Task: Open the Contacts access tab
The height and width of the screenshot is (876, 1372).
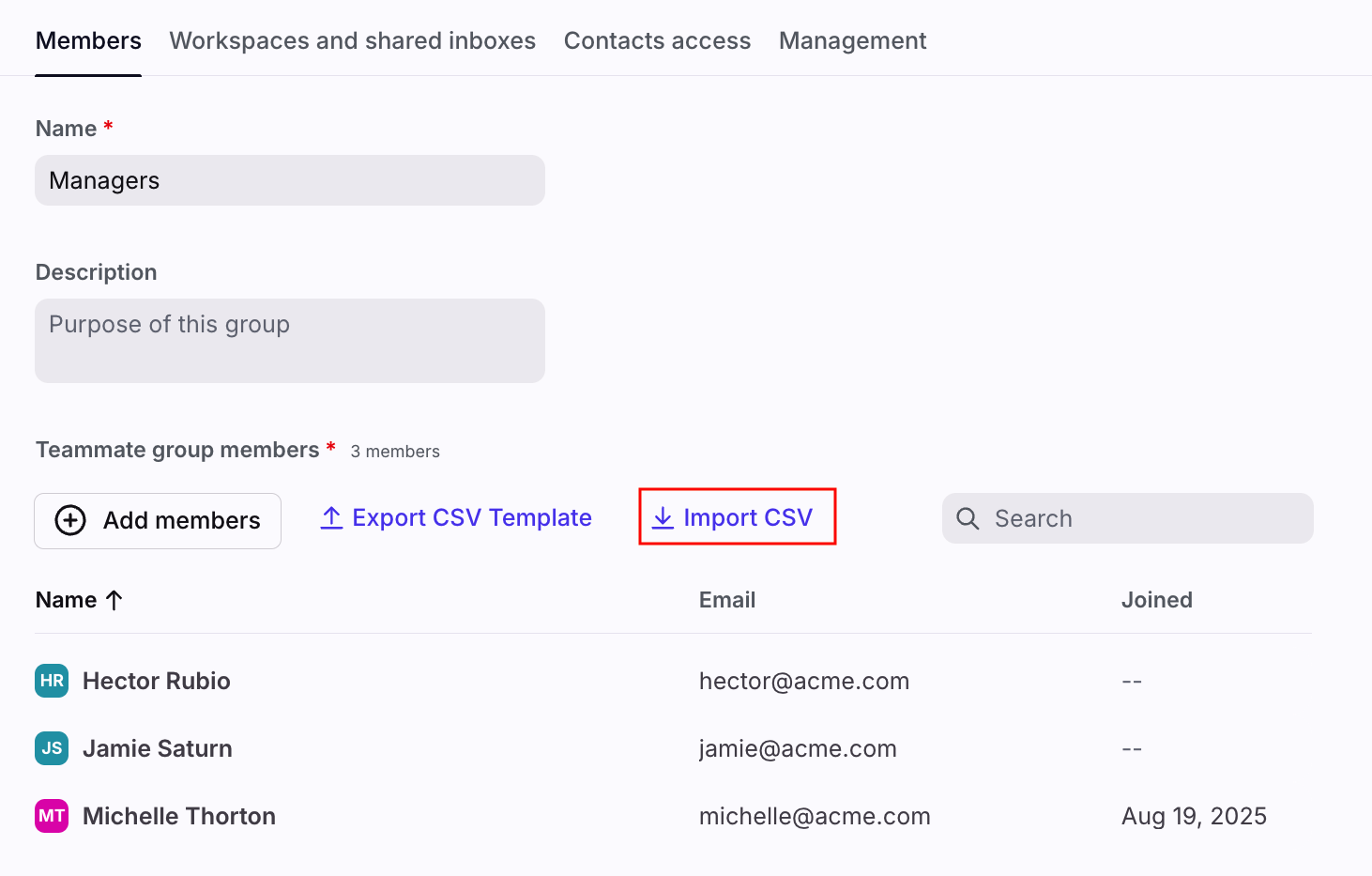Action: coord(657,40)
